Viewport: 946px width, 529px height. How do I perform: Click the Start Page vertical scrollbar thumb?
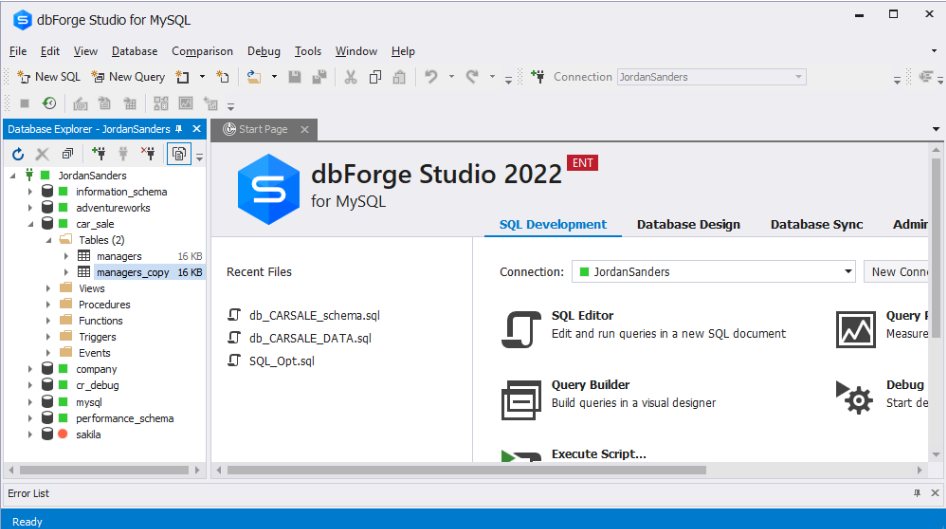936,247
